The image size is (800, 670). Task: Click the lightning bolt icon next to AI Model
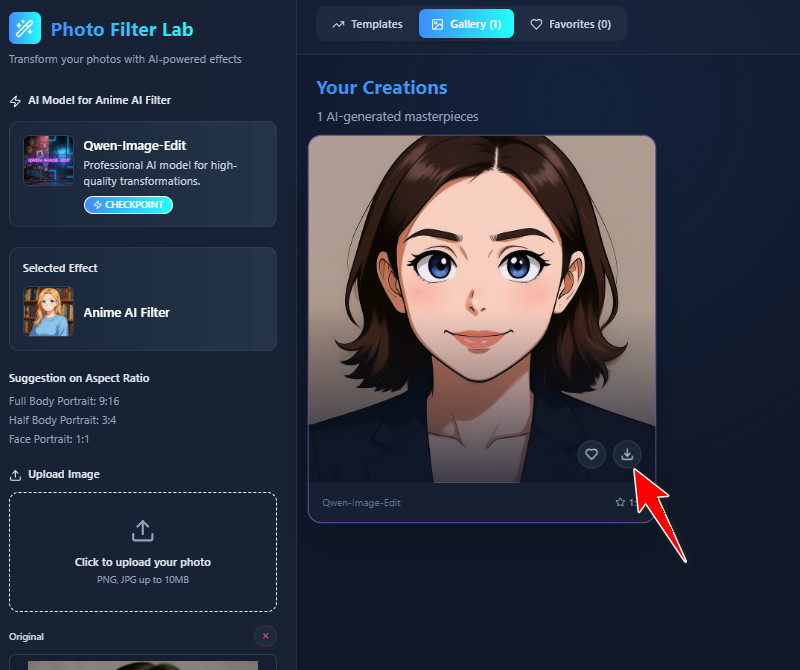13,100
